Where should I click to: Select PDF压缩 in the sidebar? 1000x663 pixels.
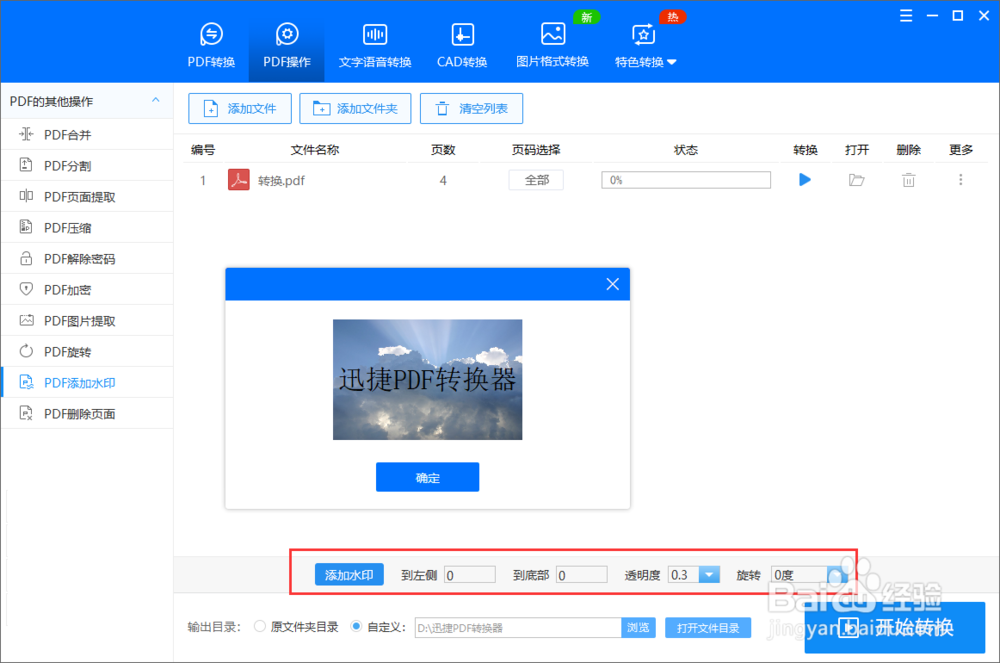pos(87,228)
